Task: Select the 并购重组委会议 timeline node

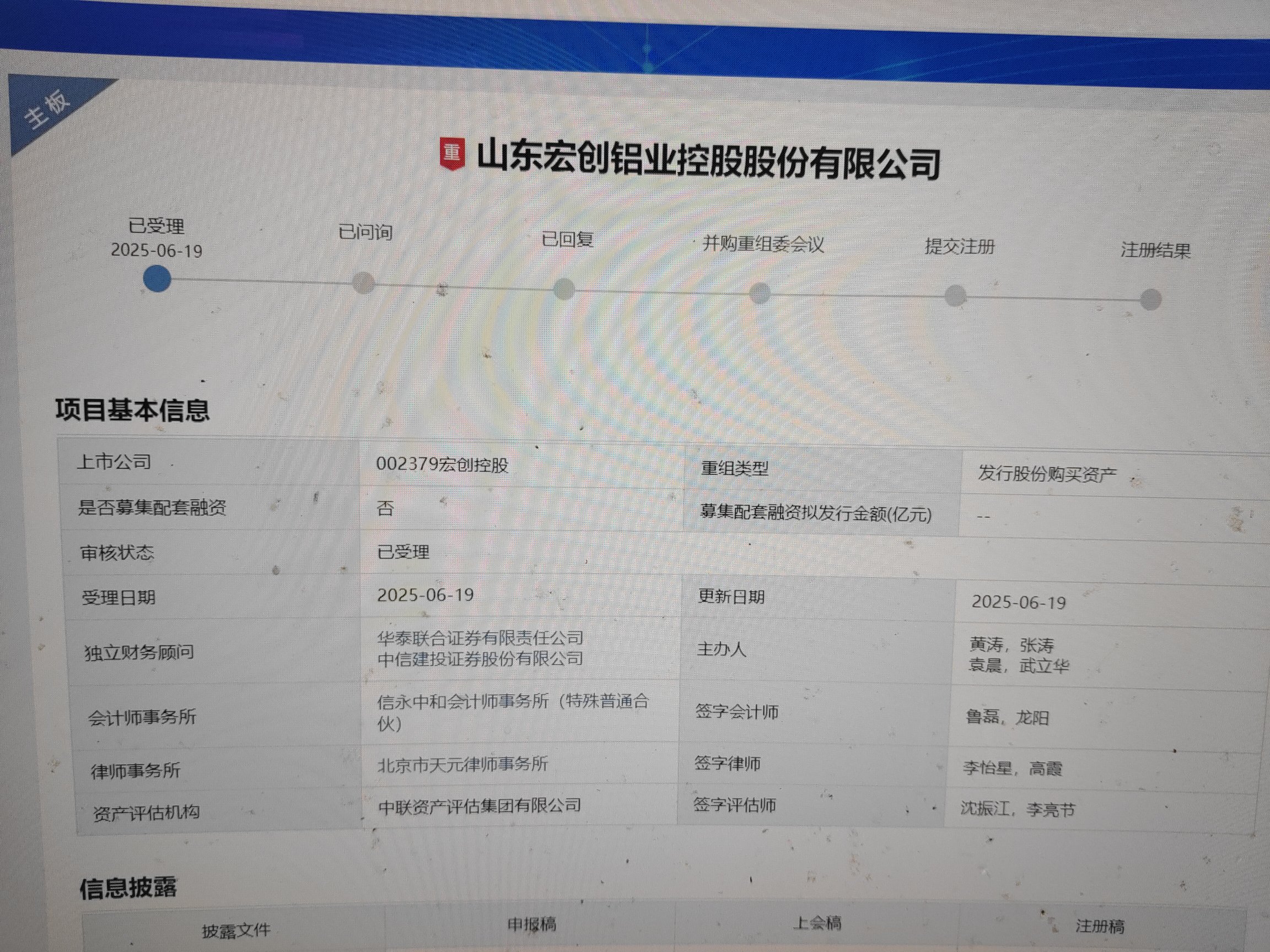Action: 760,293
